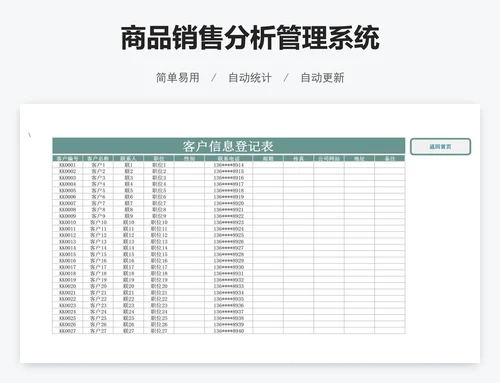Click the 自动更新 subtitle text
Image resolution: width=500 pixels, height=383 pixels.
[322, 78]
